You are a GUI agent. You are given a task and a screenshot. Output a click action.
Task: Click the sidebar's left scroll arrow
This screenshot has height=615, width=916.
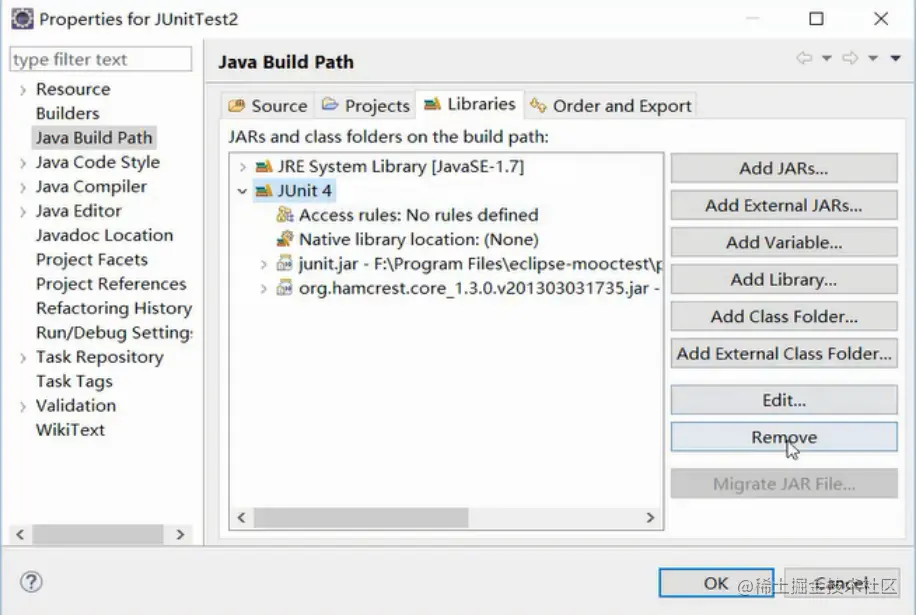coord(20,534)
